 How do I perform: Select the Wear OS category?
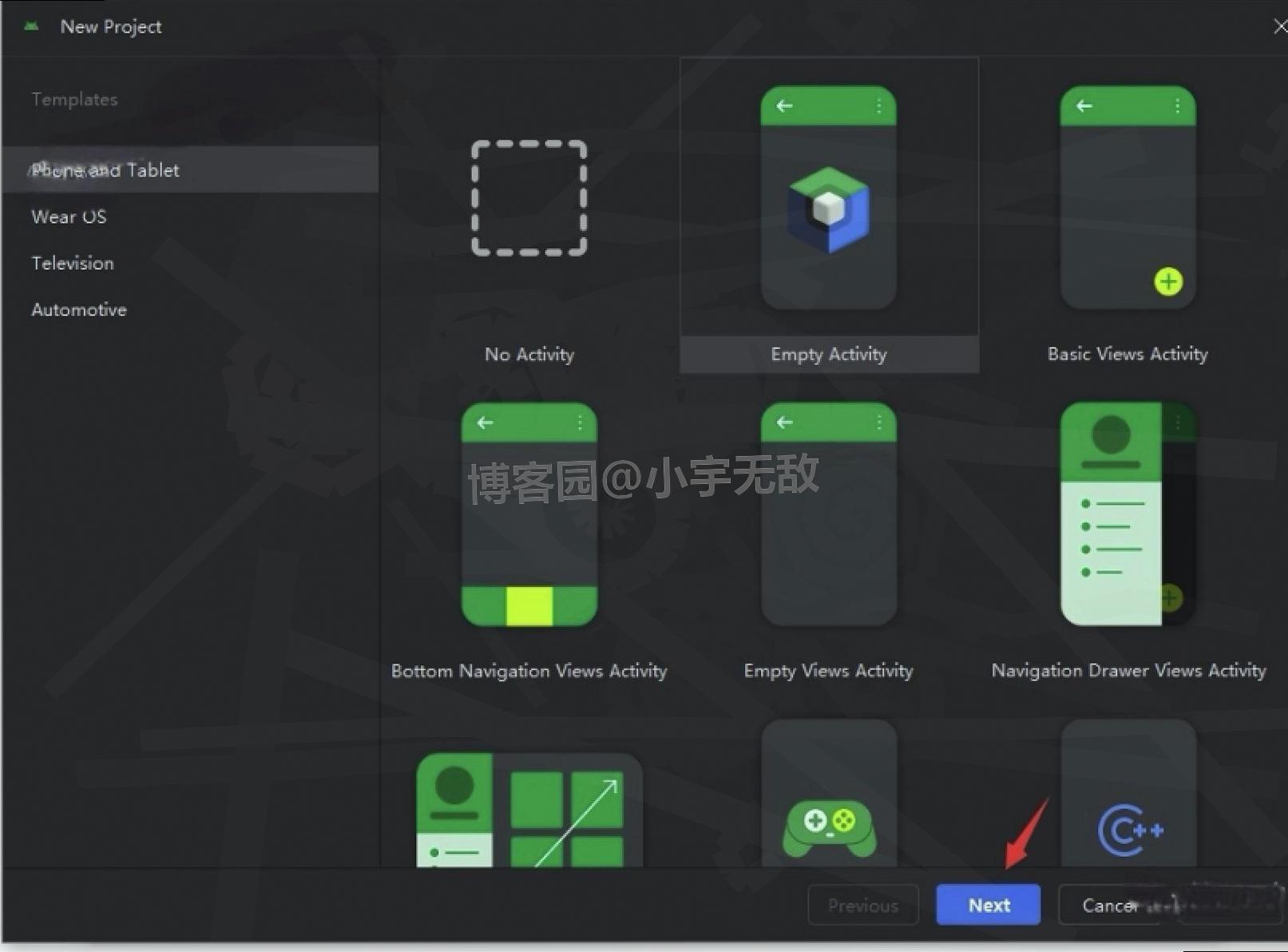pyautogui.click(x=68, y=216)
